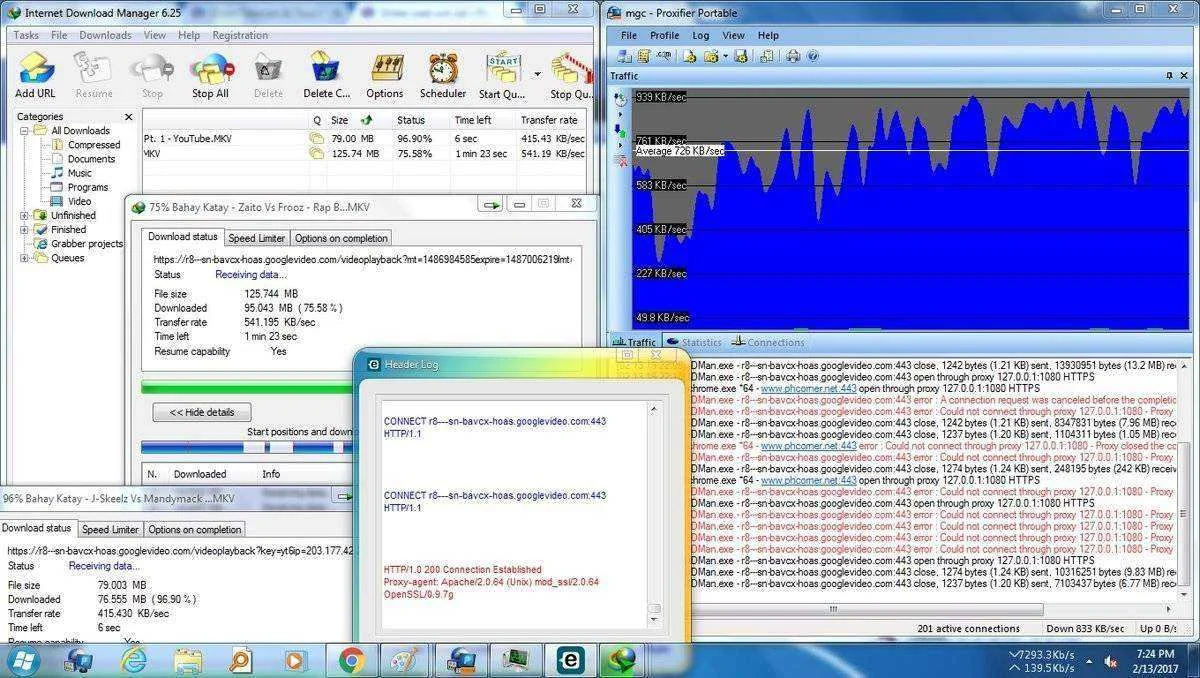The image size is (1200, 678).
Task: Select Grabber projects in tree
Action: (x=87, y=244)
